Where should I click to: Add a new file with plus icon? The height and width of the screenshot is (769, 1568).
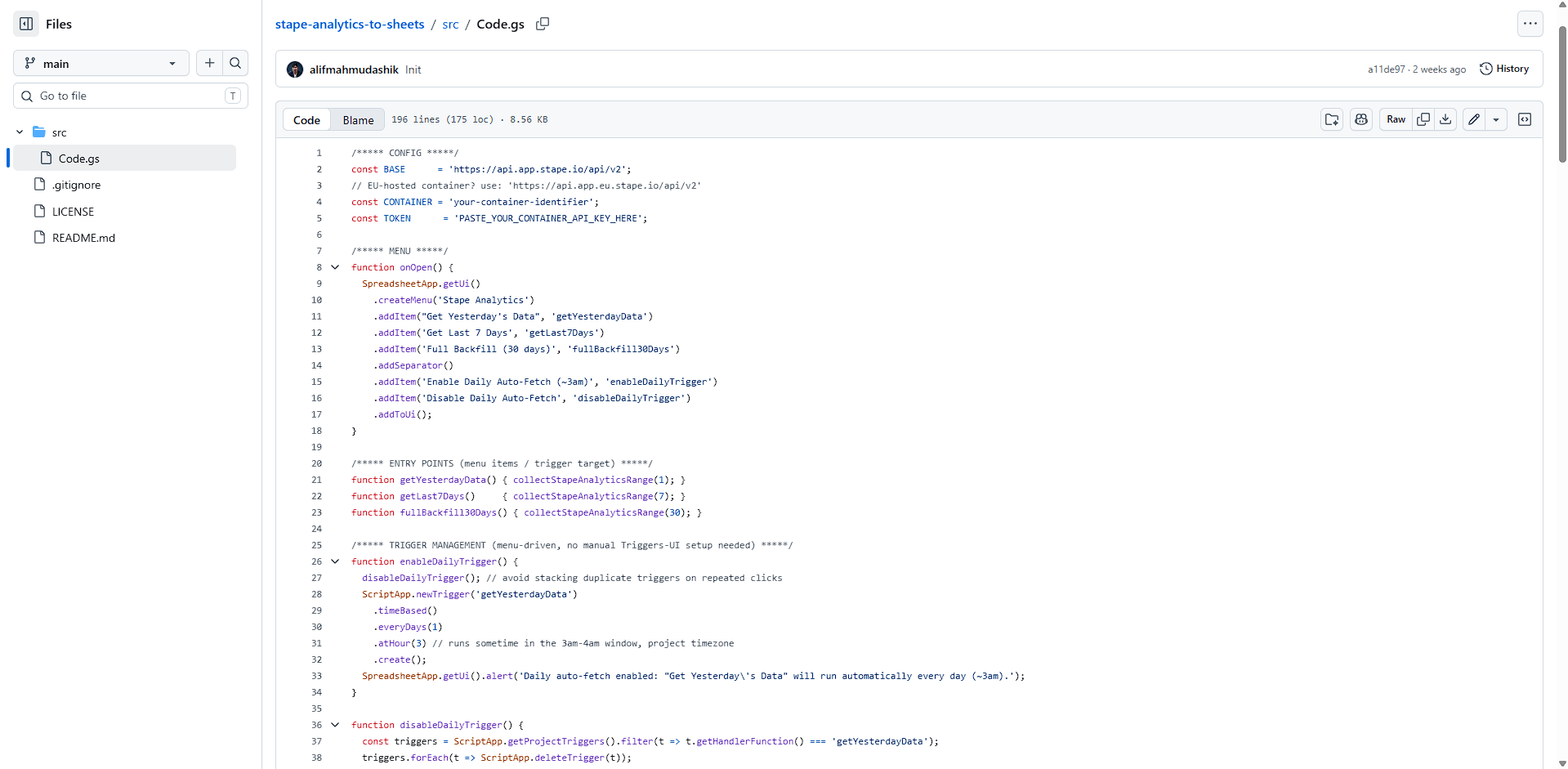click(210, 63)
